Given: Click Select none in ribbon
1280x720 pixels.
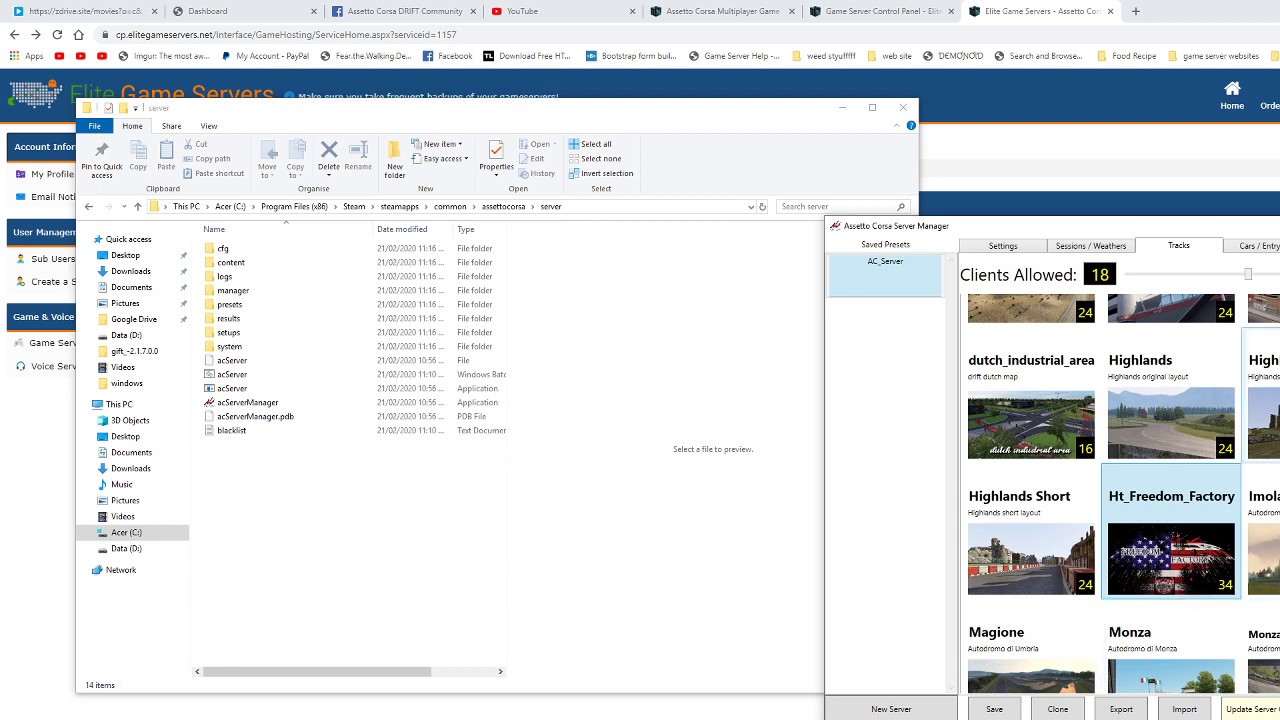Looking at the screenshot, I should point(595,158).
